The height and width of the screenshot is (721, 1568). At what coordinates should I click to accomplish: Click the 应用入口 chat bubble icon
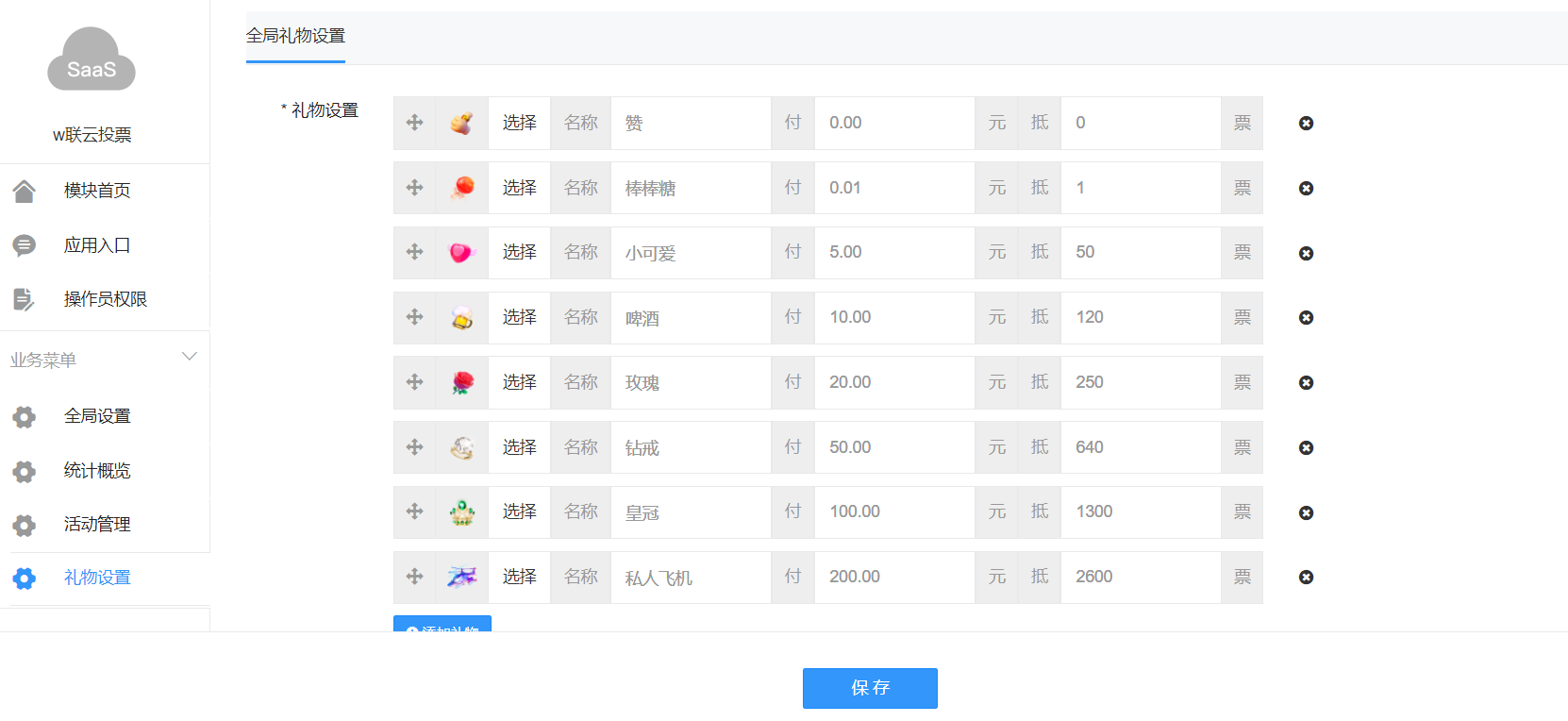tap(25, 245)
